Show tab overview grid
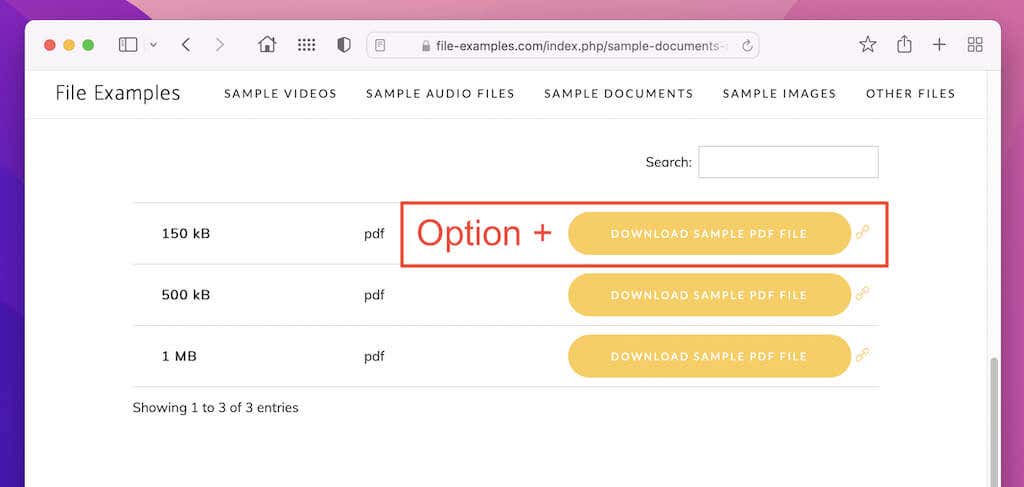This screenshot has height=487, width=1024. tap(975, 45)
